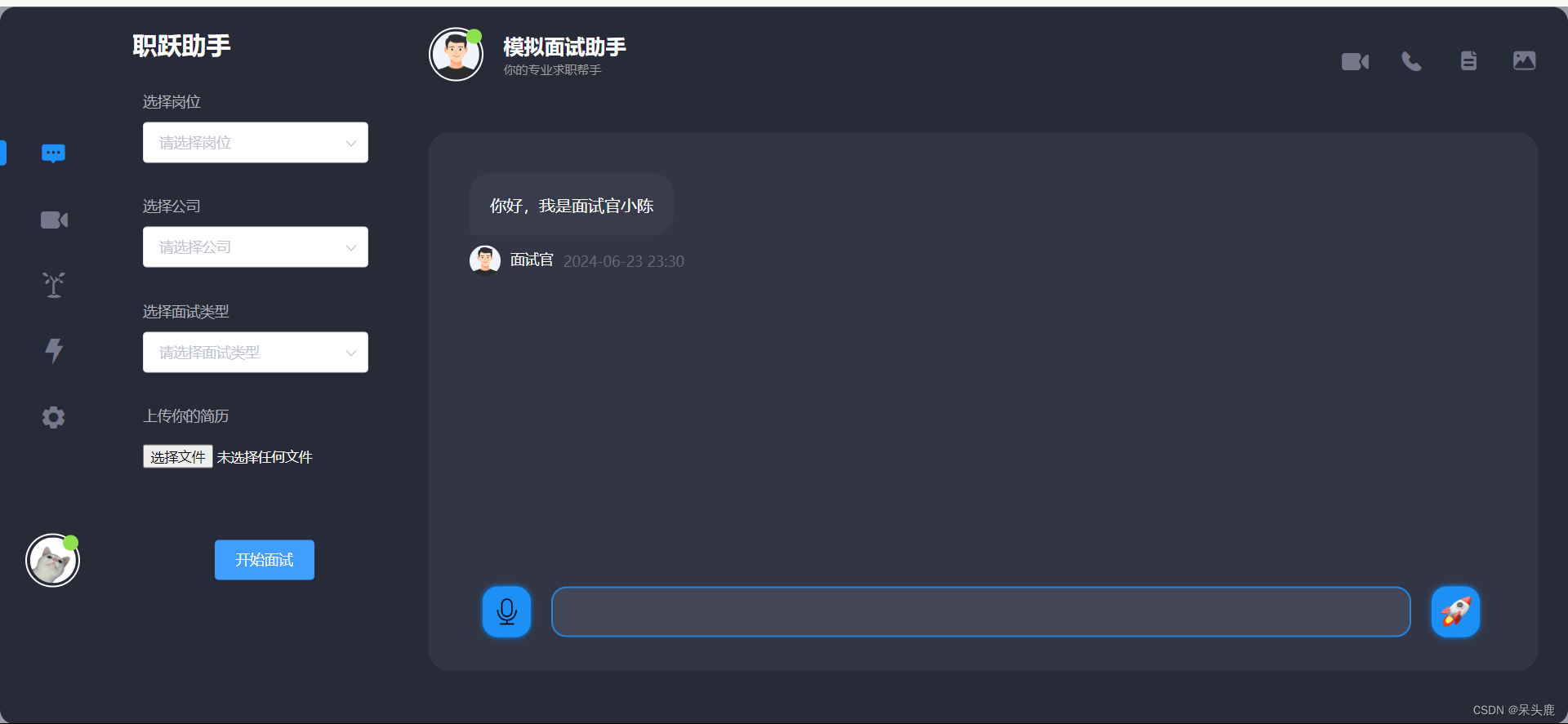Image resolution: width=1568 pixels, height=724 pixels.
Task: Click the 选择文件 resume upload button
Action: [178, 456]
